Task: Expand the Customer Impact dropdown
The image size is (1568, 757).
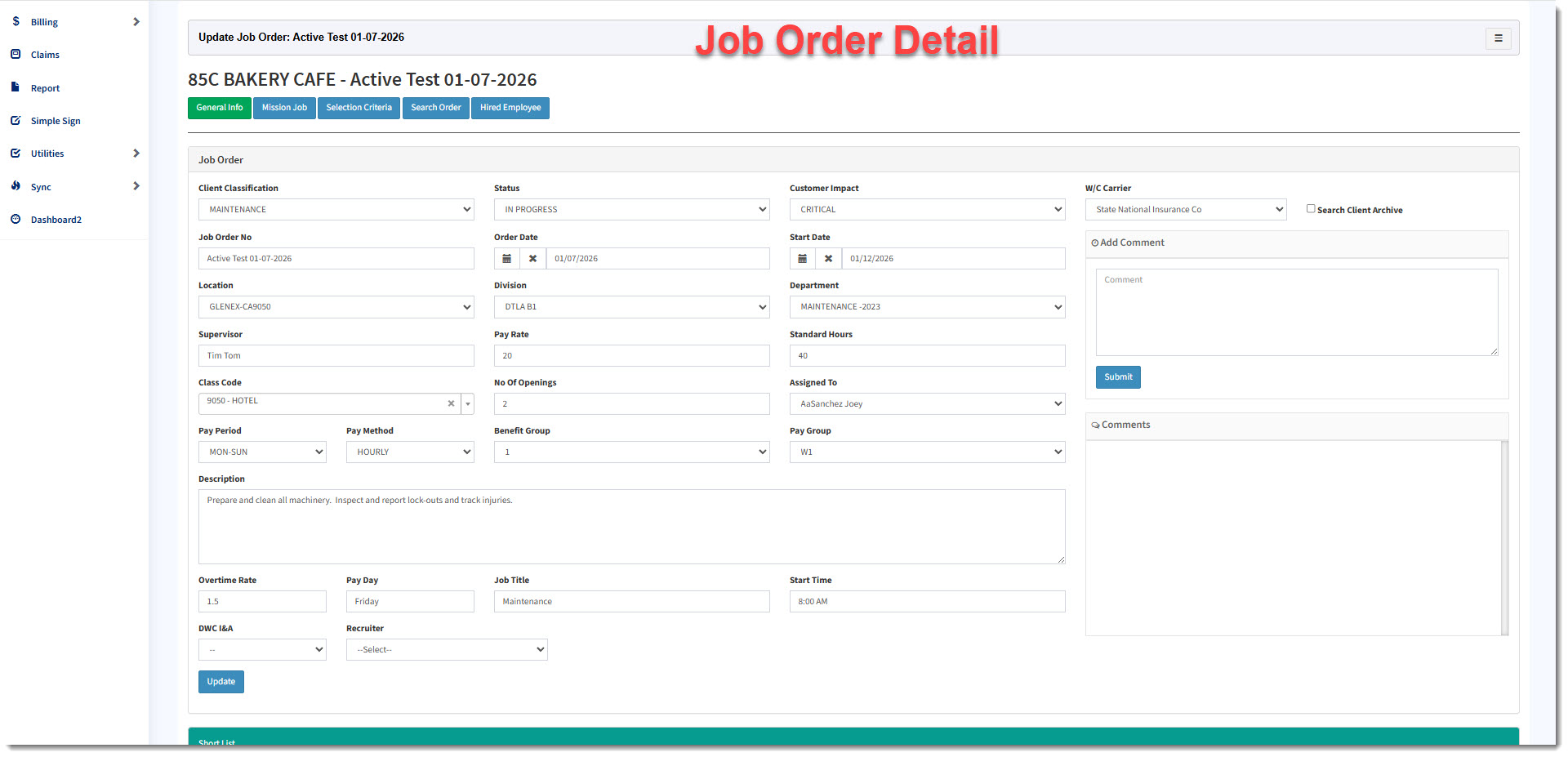Action: pos(927,210)
